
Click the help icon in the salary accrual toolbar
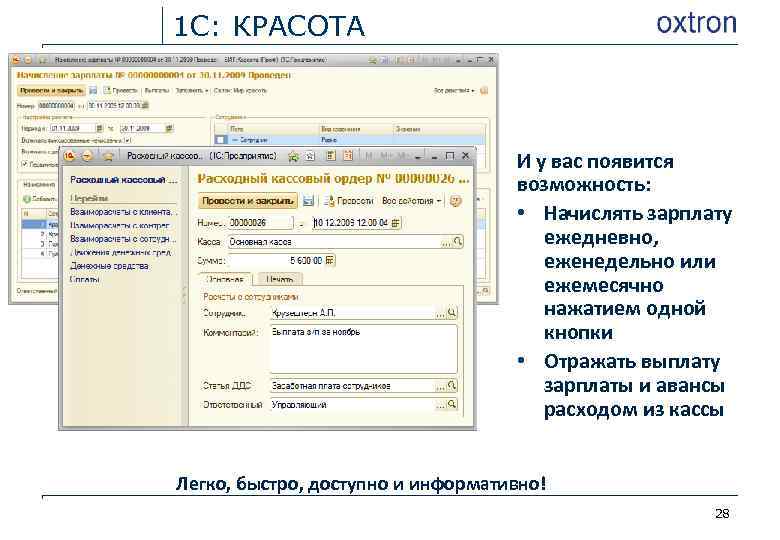pyautogui.click(x=484, y=90)
